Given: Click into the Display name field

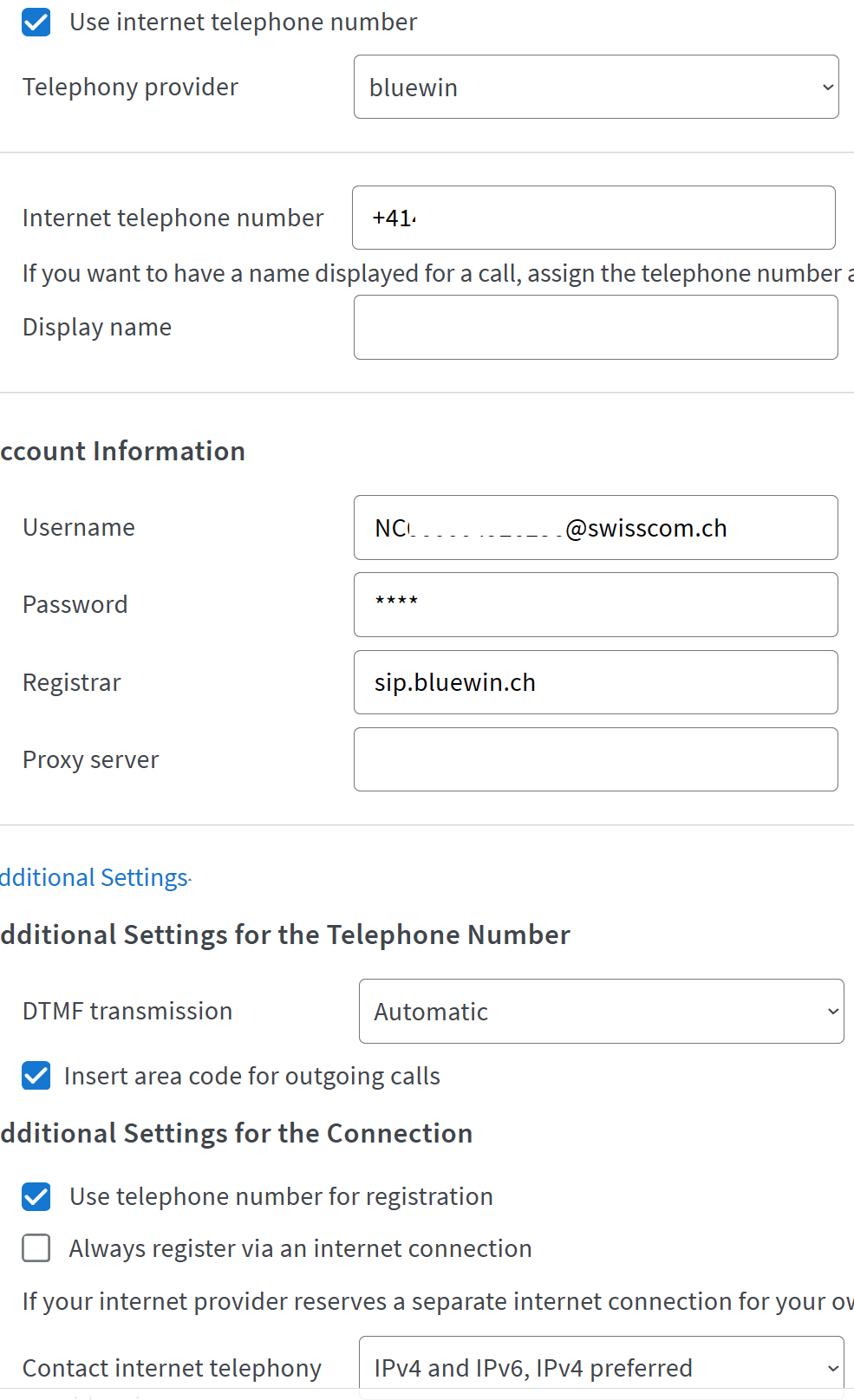Looking at the screenshot, I should point(596,327).
